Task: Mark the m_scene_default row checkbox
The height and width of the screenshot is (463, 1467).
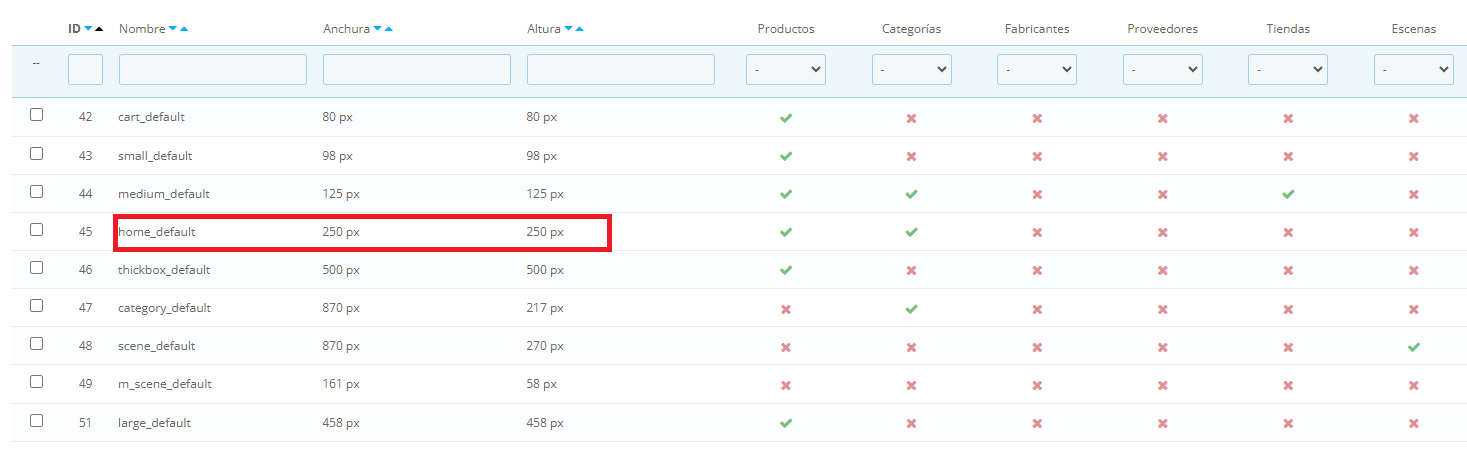Action: coord(36,382)
